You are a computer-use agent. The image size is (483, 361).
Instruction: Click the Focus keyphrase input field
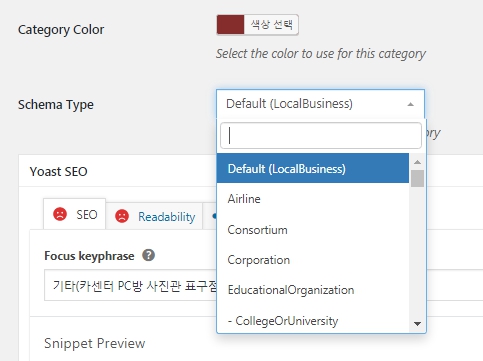131,286
